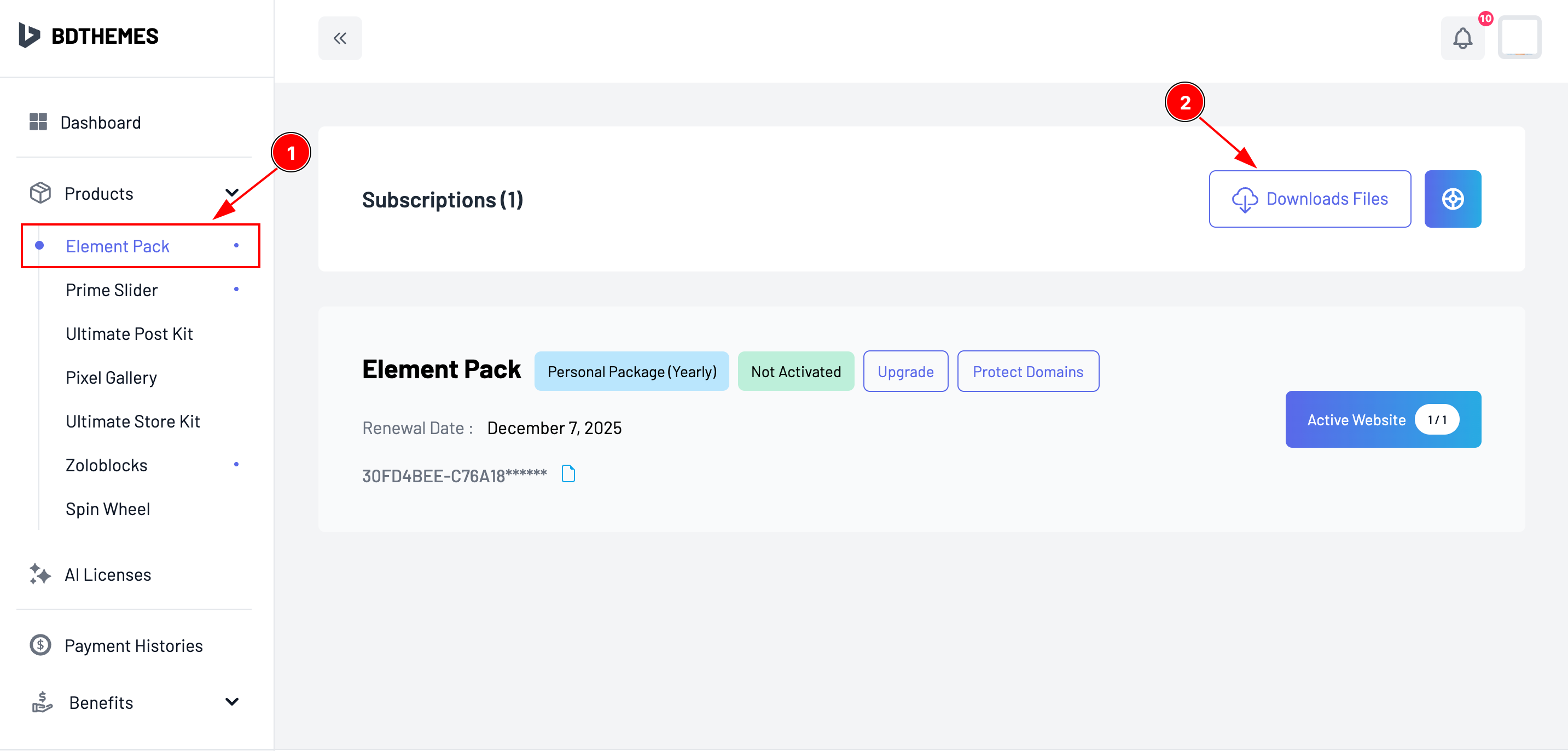Collapse sidebar with double-chevron button
The width and height of the screenshot is (1568, 751).
[340, 38]
